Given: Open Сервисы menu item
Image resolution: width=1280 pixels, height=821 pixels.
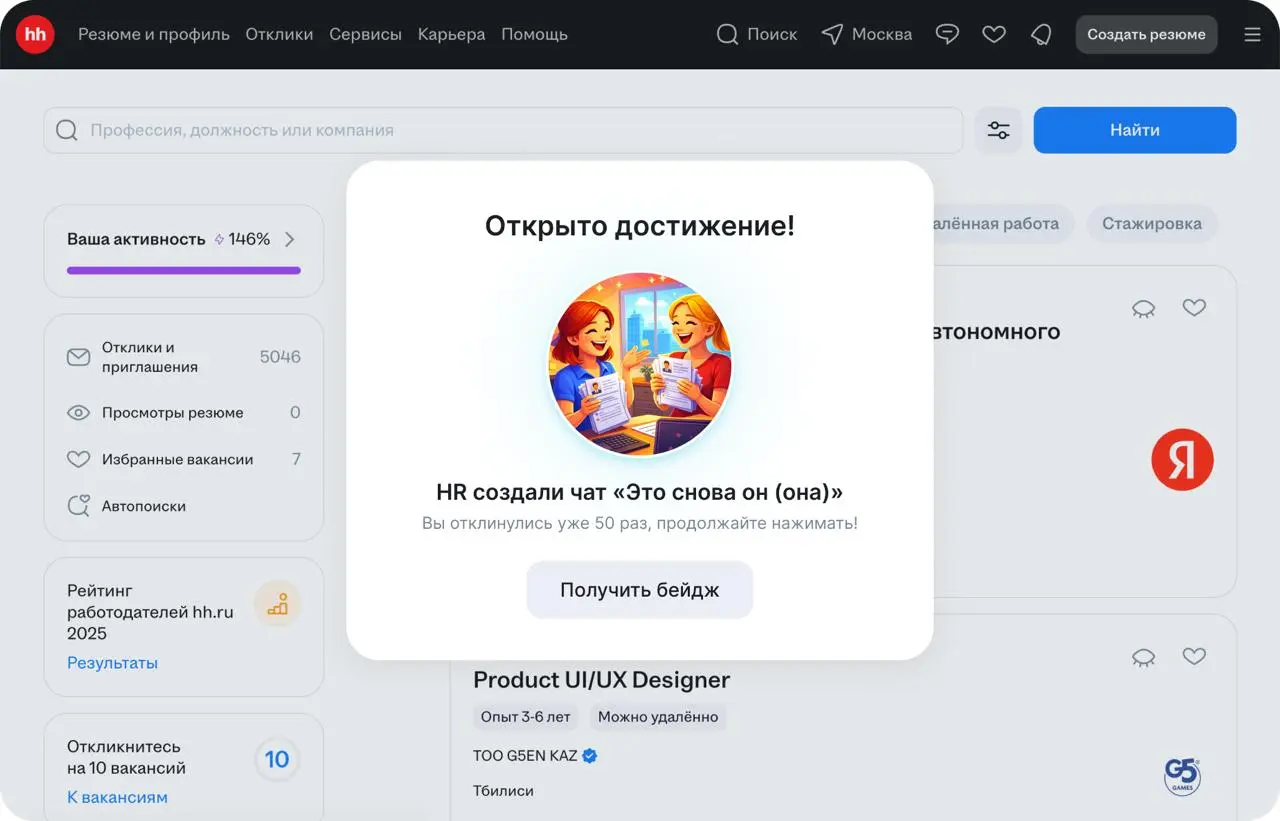Looking at the screenshot, I should (x=365, y=34).
